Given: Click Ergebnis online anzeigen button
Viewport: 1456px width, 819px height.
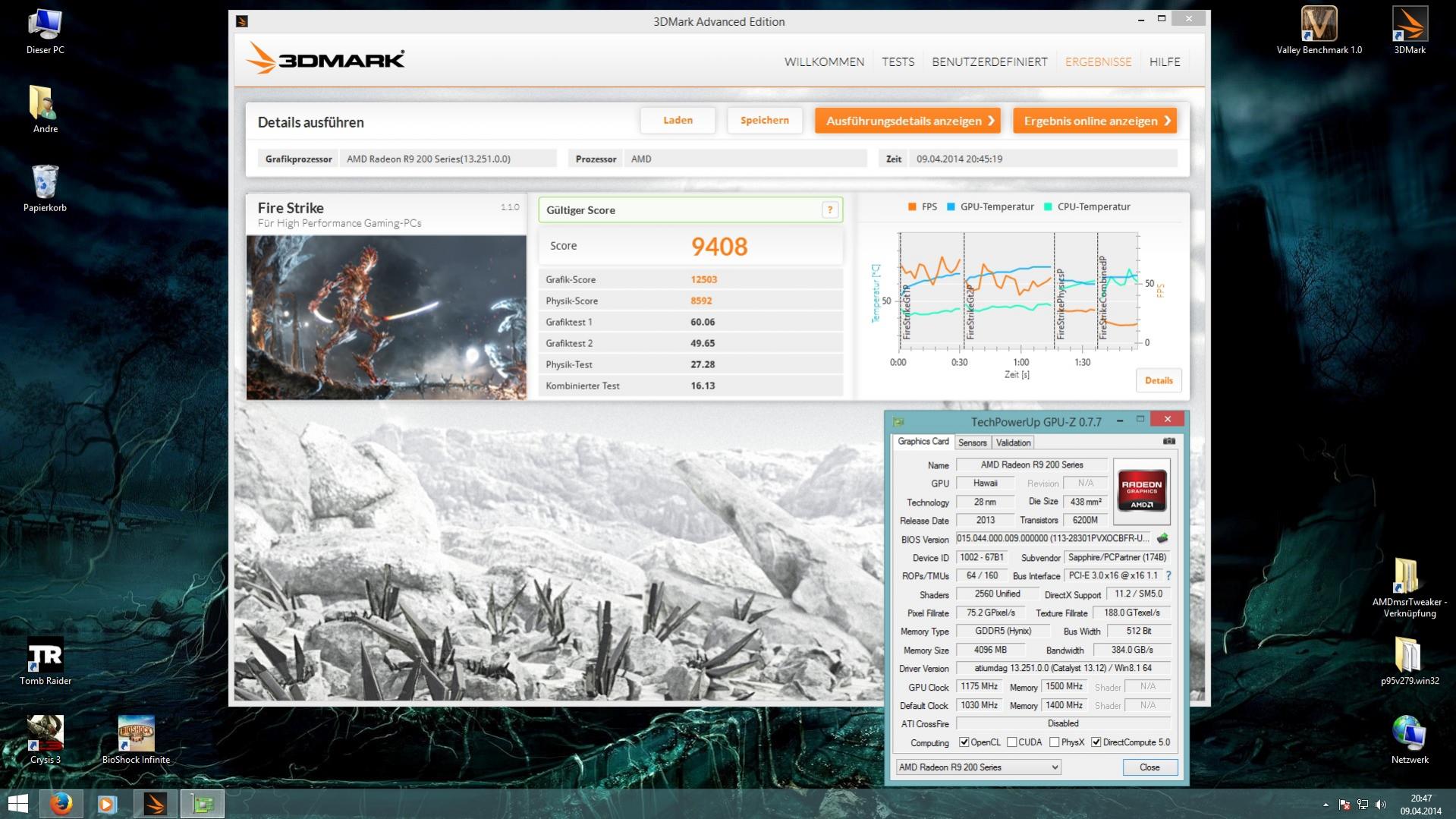Looking at the screenshot, I should coord(1095,121).
